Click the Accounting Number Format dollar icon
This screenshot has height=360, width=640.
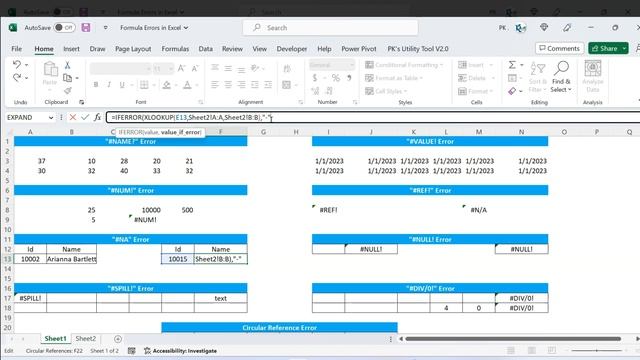coord(315,78)
